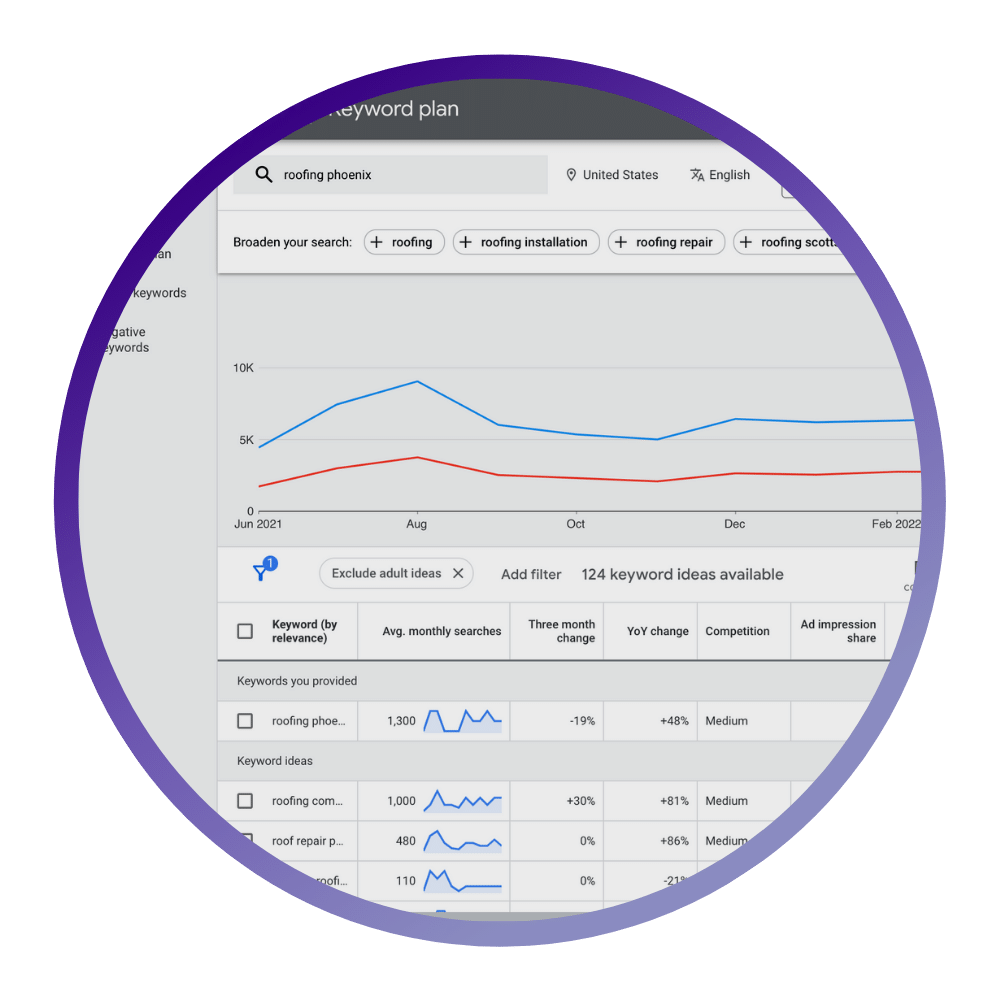The height and width of the screenshot is (1000, 1000).
Task: Open filter options using the funnel icon
Action: (x=261, y=573)
